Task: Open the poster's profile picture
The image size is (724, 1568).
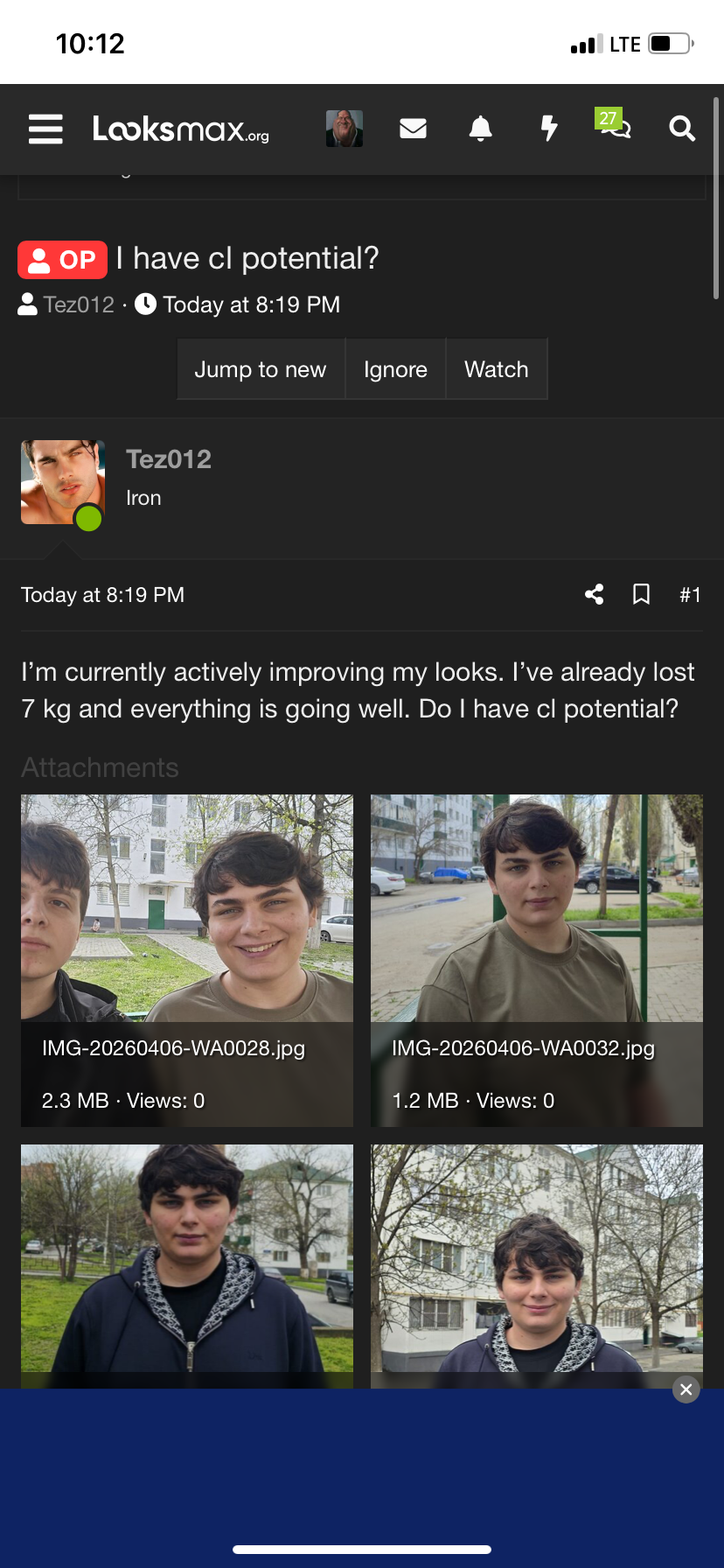Action: point(63,482)
